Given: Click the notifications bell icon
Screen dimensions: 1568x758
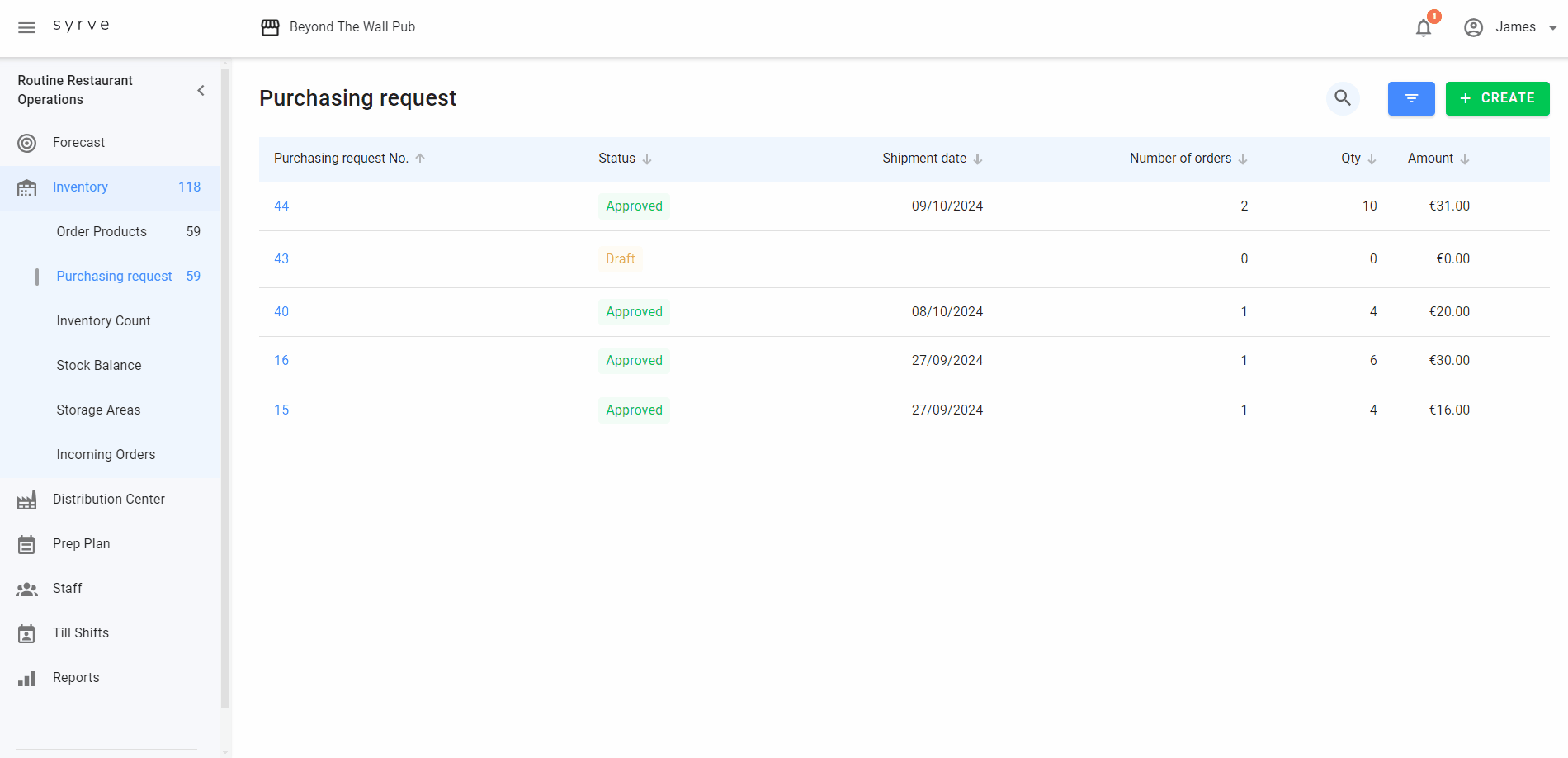Looking at the screenshot, I should [x=1423, y=28].
